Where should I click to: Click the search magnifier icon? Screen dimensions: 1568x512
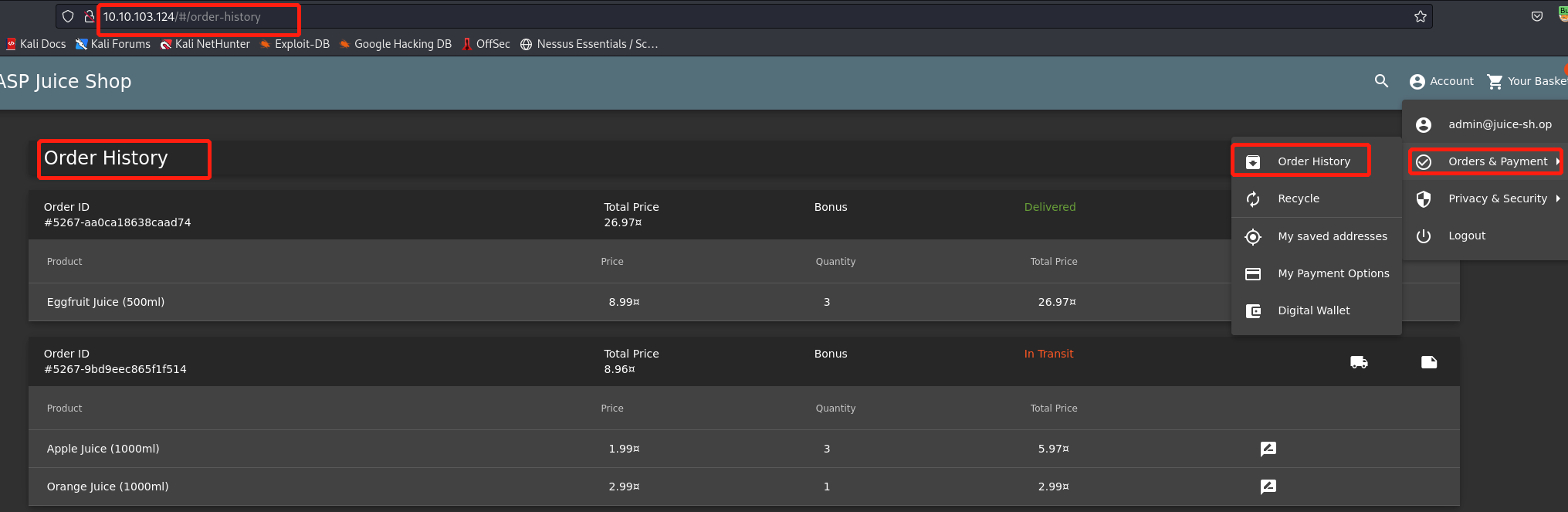tap(1381, 81)
